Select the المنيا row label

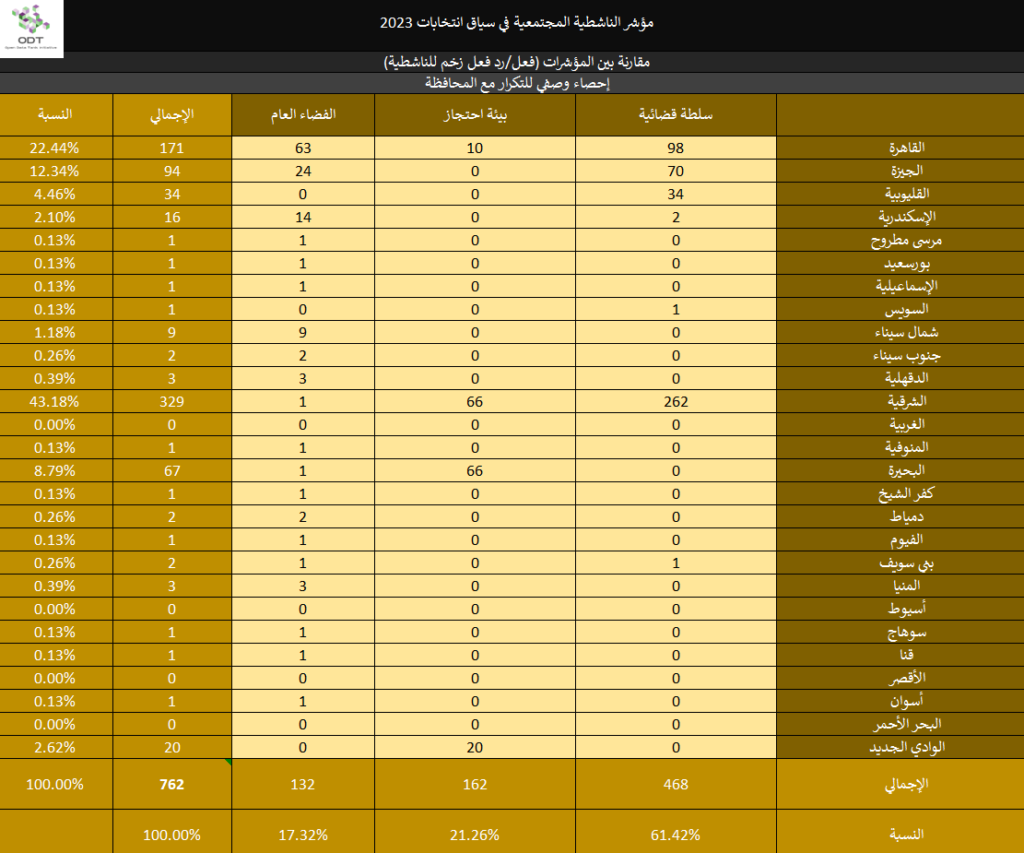pos(906,586)
